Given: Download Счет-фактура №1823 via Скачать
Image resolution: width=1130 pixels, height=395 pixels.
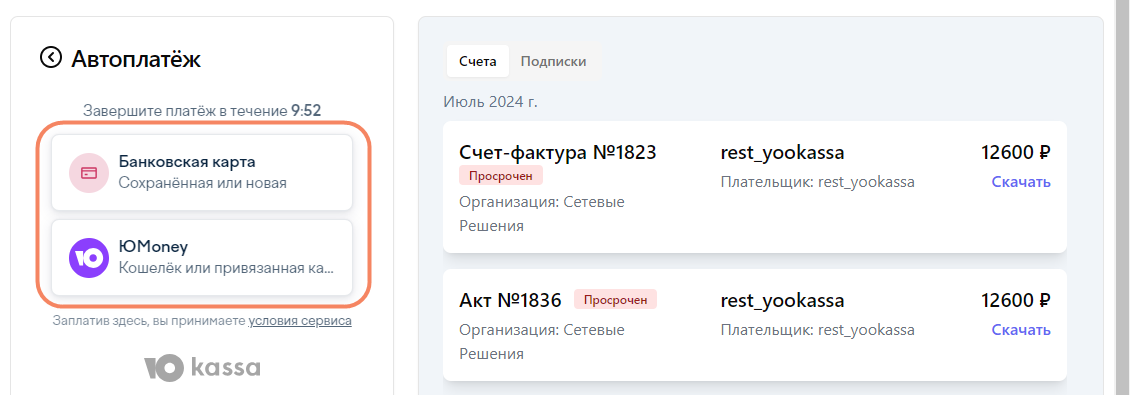Looking at the screenshot, I should pyautogui.click(x=1021, y=182).
